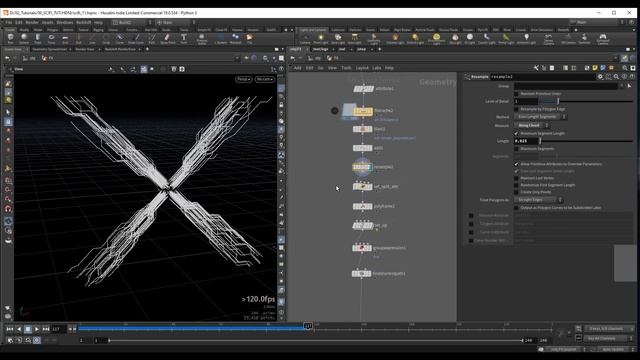Select the Spray Paint shelf tool
This screenshot has height=360, width=640.
click(x=167, y=39)
